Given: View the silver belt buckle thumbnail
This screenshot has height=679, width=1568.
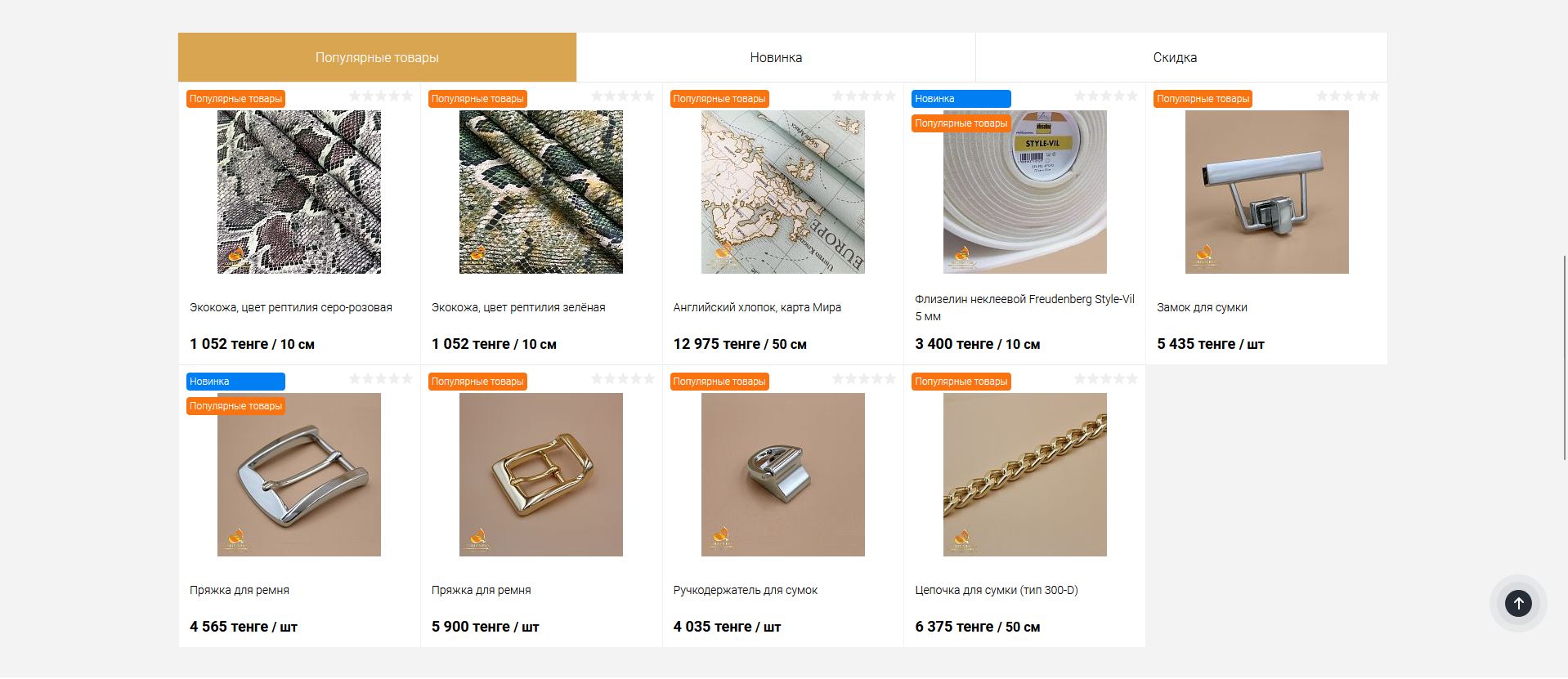Looking at the screenshot, I should 299,475.
